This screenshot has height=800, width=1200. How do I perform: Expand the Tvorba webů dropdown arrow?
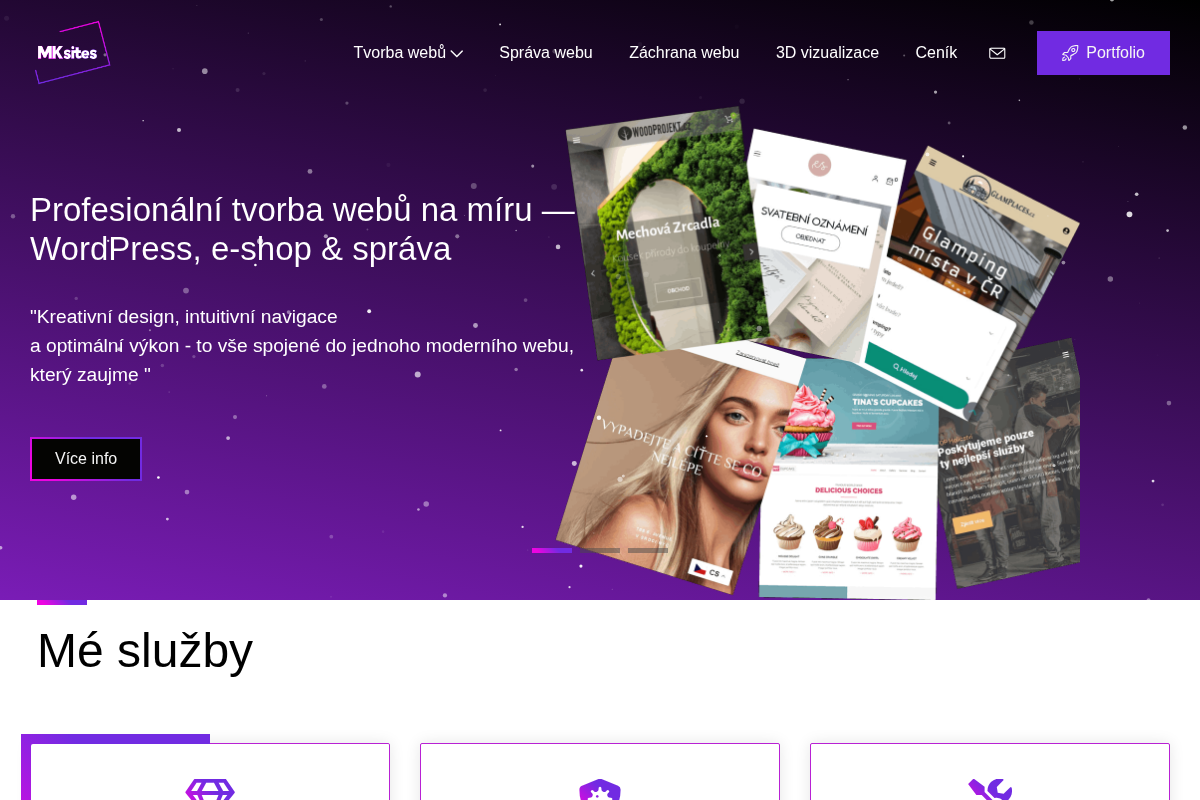tap(457, 54)
